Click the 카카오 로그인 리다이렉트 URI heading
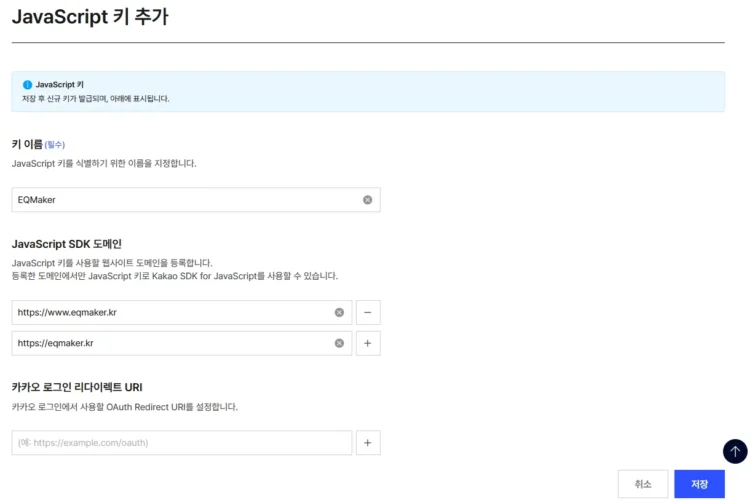The width and height of the screenshot is (755, 500). [x=77, y=387]
